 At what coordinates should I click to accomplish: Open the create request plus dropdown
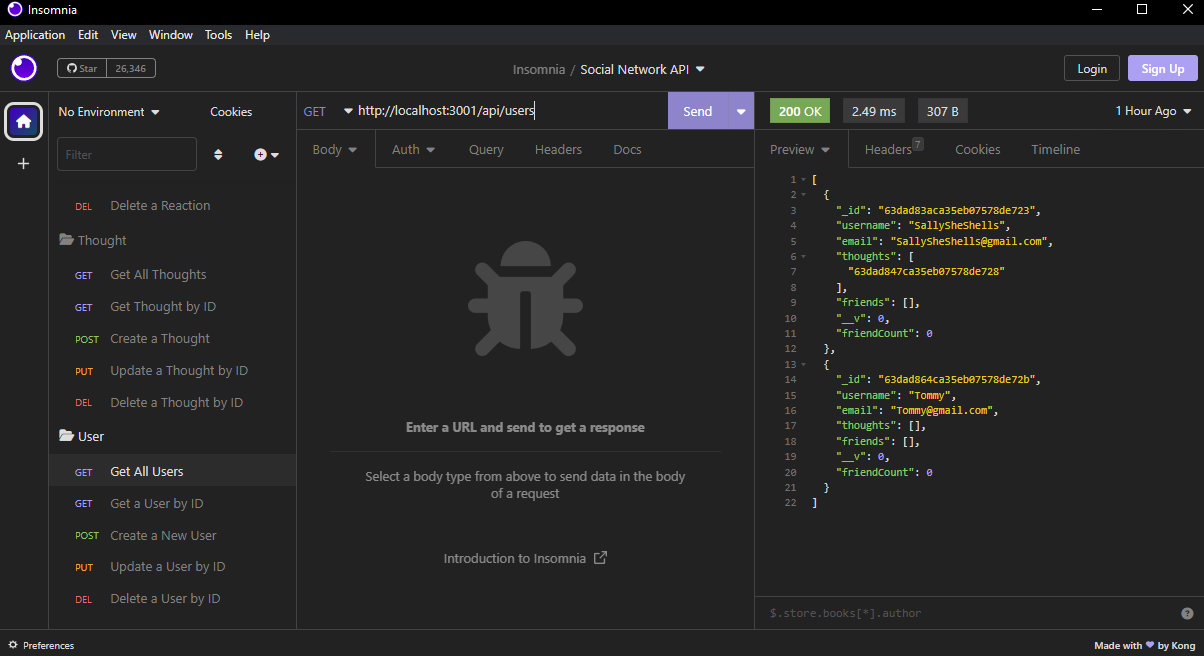click(x=266, y=154)
